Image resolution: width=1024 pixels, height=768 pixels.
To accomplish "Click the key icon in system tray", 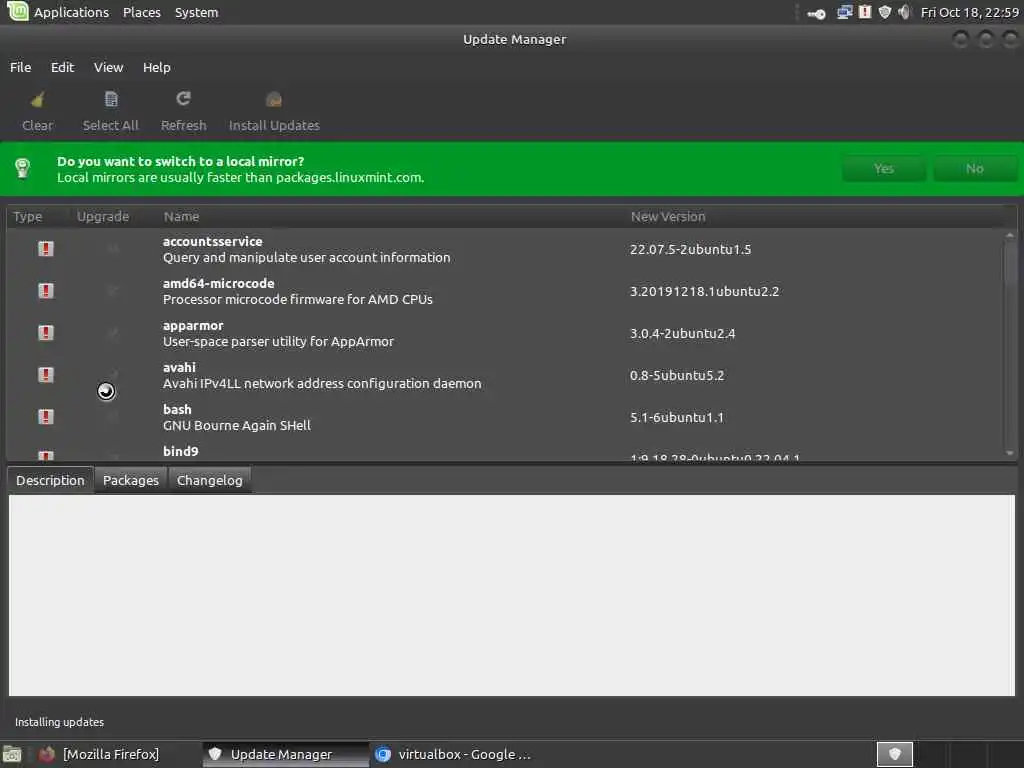I will [816, 13].
